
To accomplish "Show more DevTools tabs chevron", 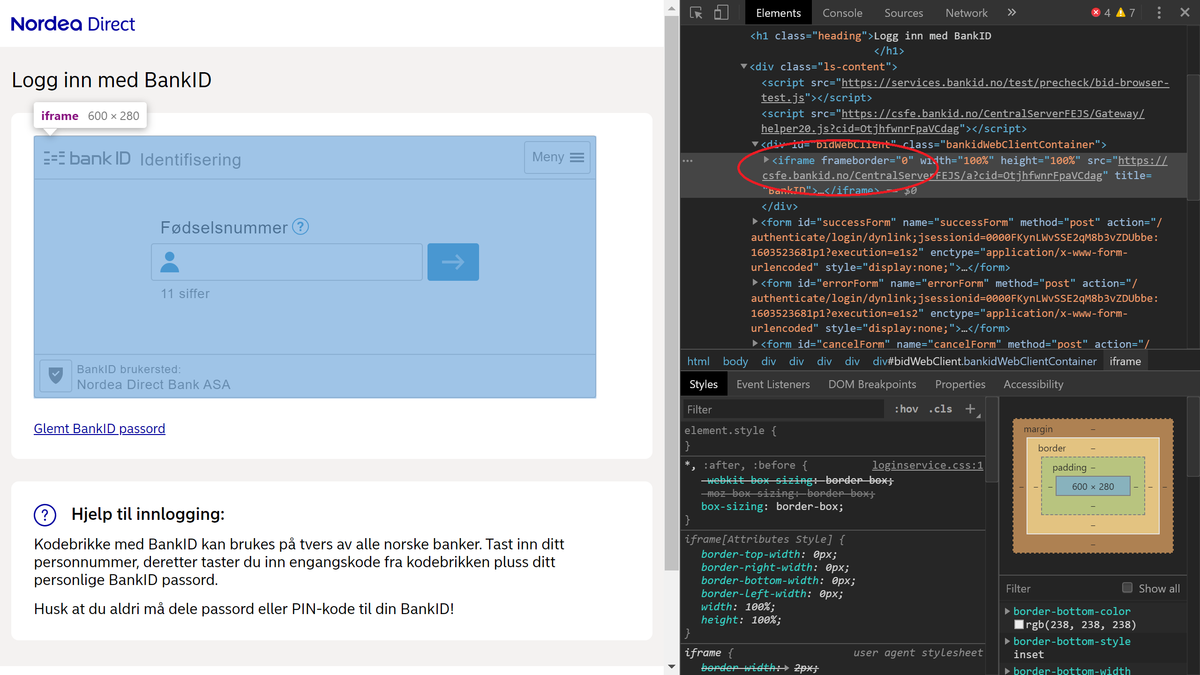I will pos(1011,13).
